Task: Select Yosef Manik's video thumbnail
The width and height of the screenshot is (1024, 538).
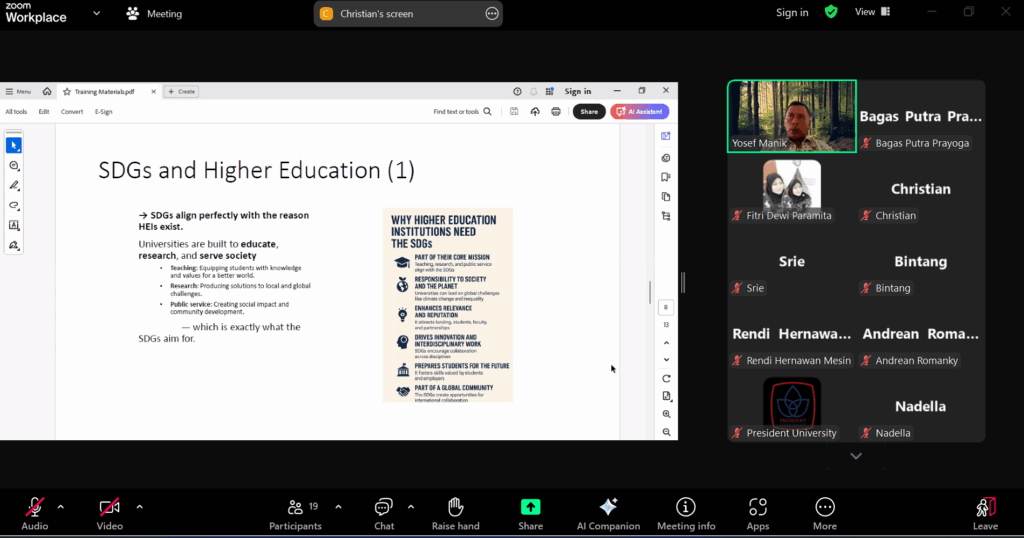Action: 791,116
